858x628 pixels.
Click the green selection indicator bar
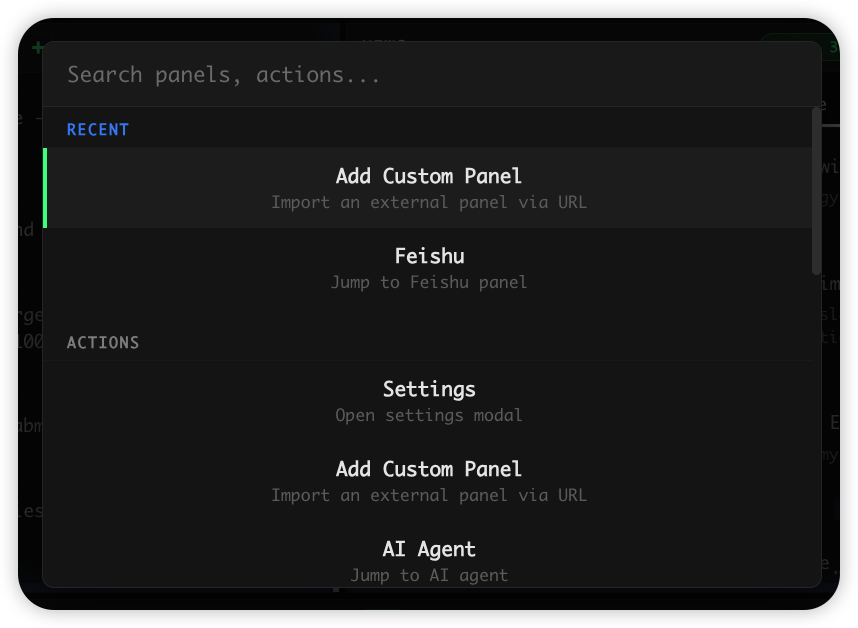click(x=45, y=188)
